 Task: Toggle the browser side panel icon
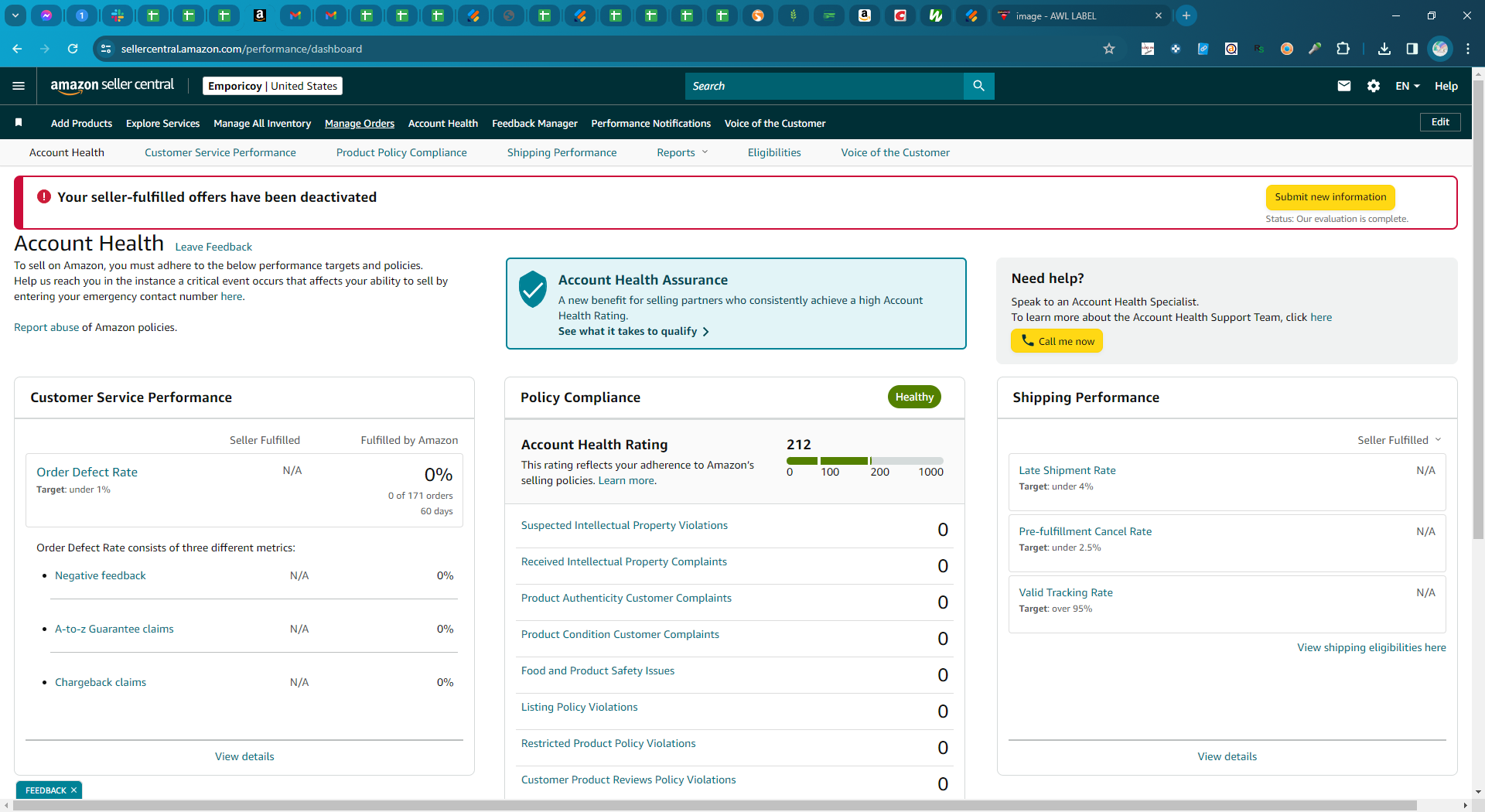(1412, 49)
